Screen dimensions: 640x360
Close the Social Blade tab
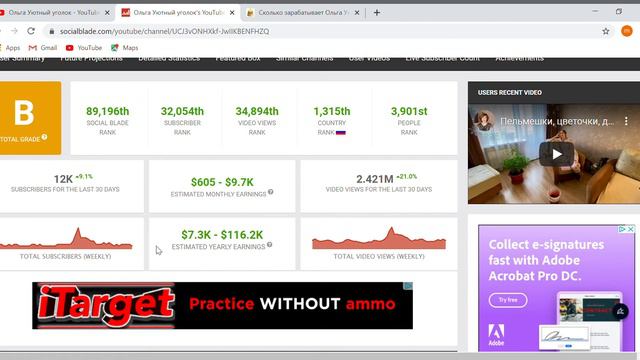point(232,13)
